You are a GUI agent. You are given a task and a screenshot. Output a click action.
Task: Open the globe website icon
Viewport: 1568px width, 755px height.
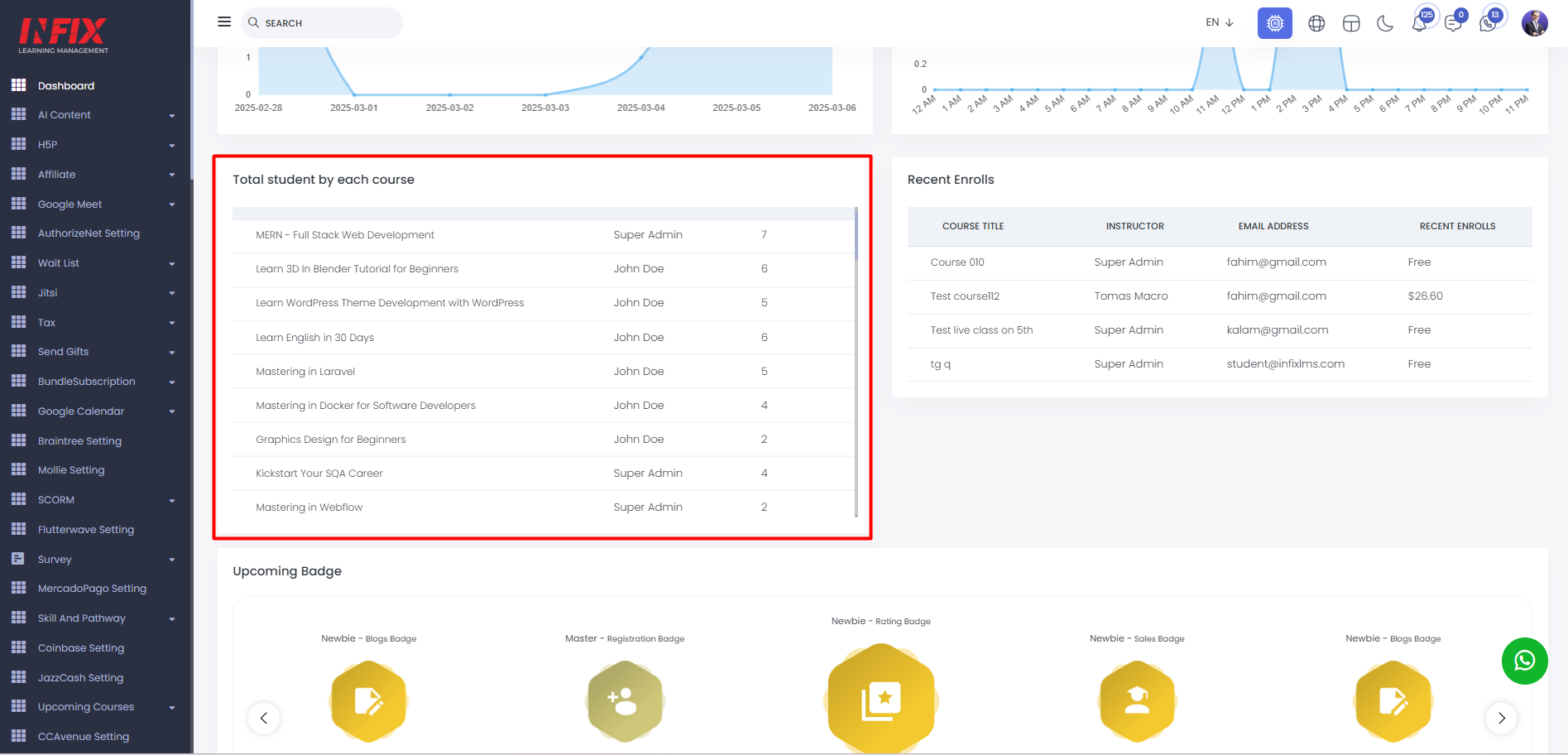point(1316,23)
